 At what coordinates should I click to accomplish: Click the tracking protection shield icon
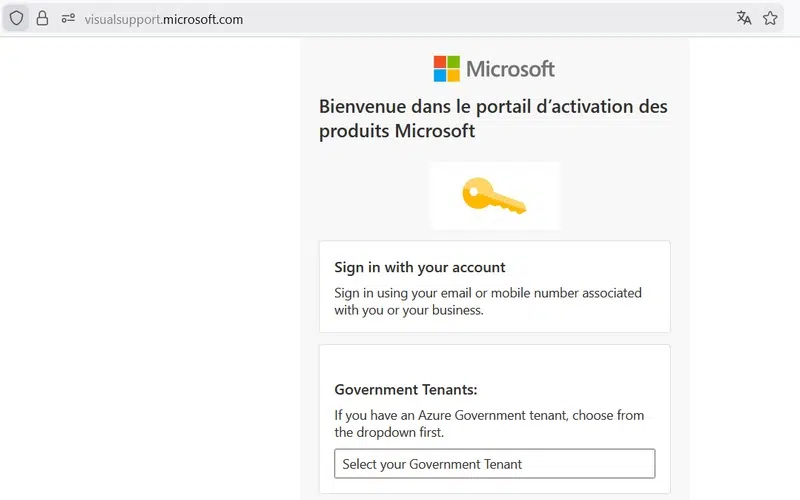click(x=16, y=18)
